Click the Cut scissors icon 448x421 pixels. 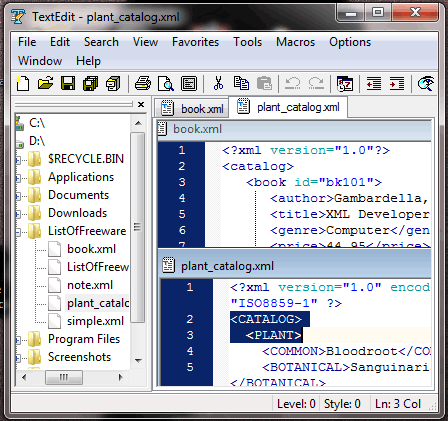[x=218, y=83]
